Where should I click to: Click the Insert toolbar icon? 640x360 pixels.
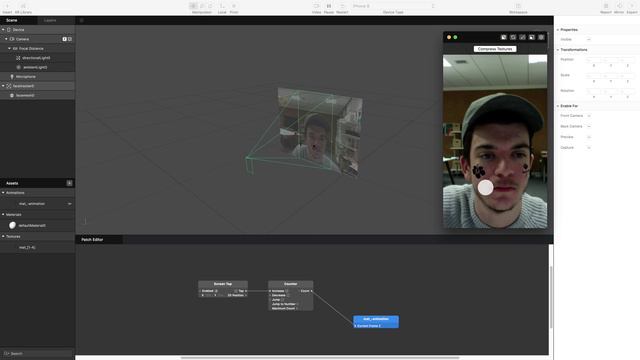pos(7,6)
